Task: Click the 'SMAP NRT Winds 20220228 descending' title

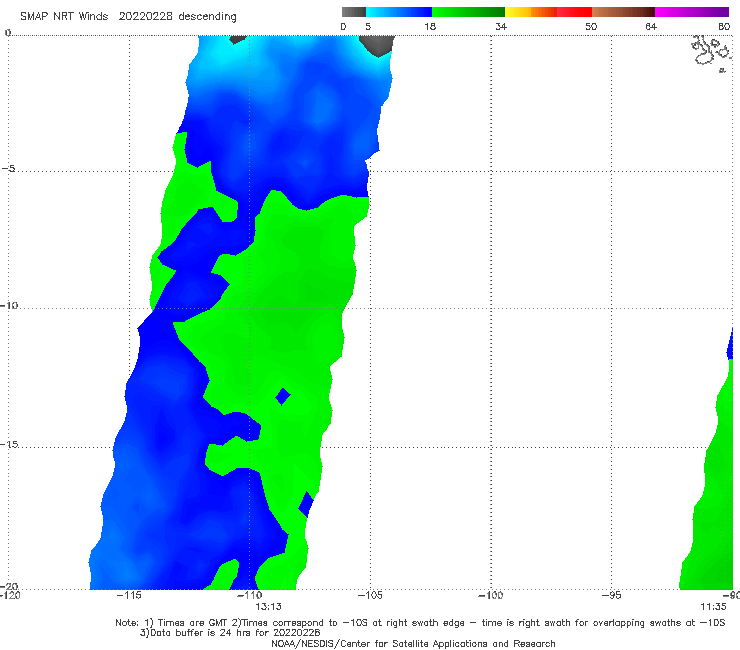Action: pyautogui.click(x=128, y=17)
